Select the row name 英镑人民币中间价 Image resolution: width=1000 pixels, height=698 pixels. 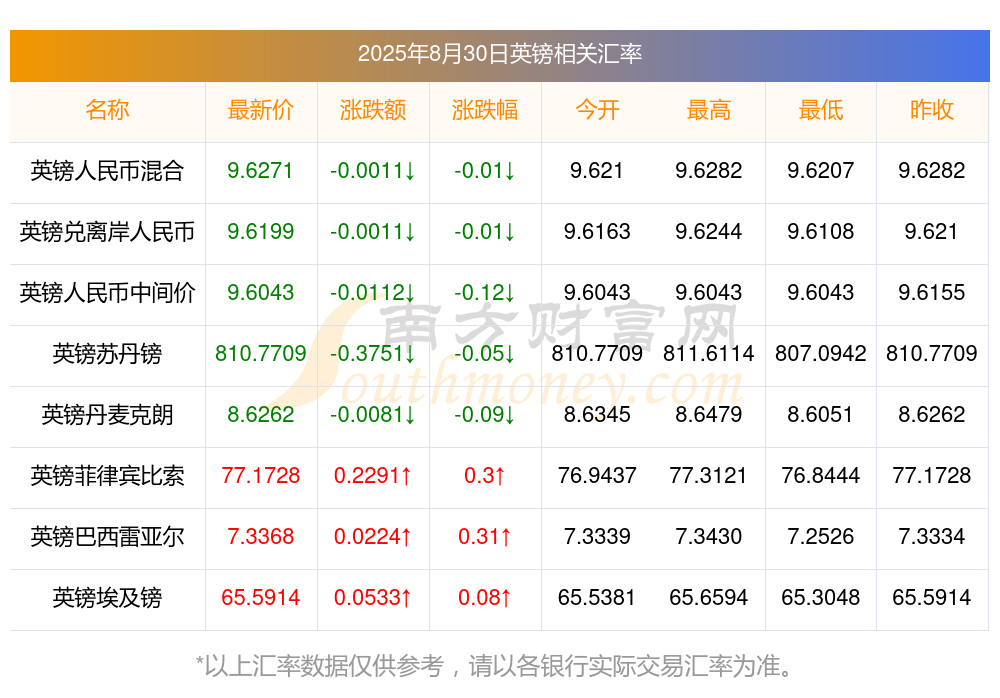[x=107, y=293]
